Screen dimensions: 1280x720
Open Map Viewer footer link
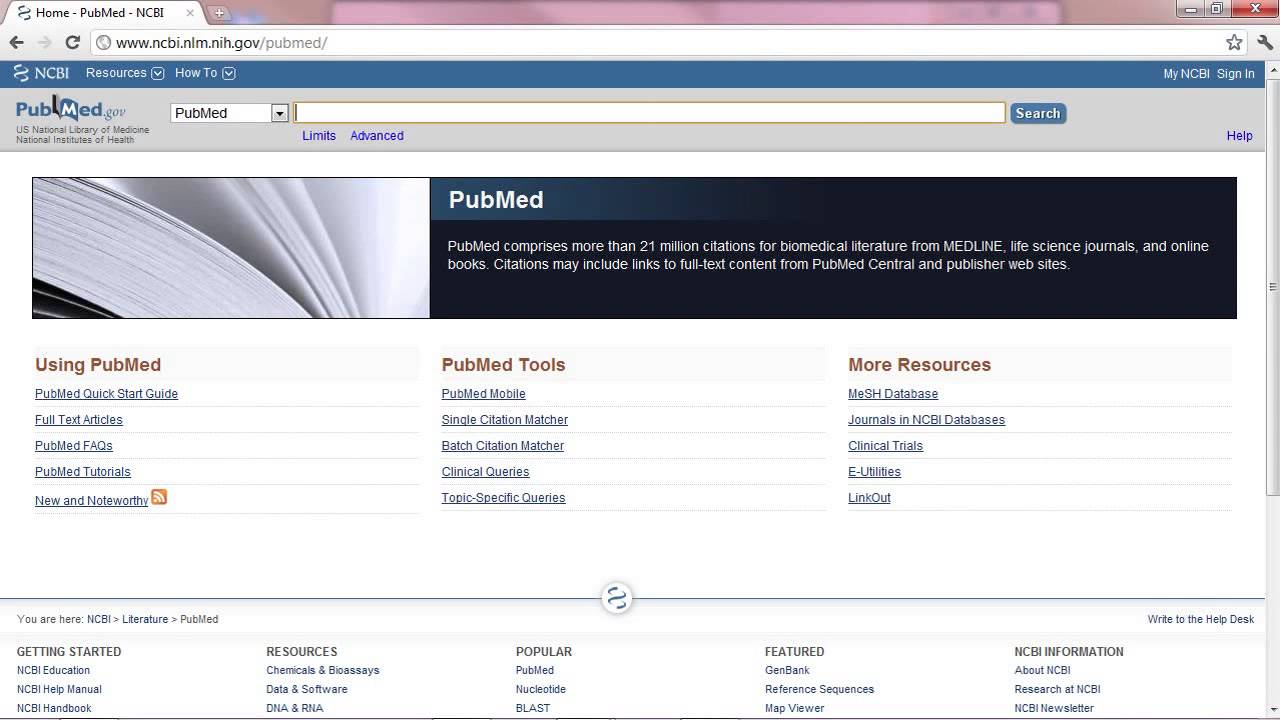tap(795, 708)
